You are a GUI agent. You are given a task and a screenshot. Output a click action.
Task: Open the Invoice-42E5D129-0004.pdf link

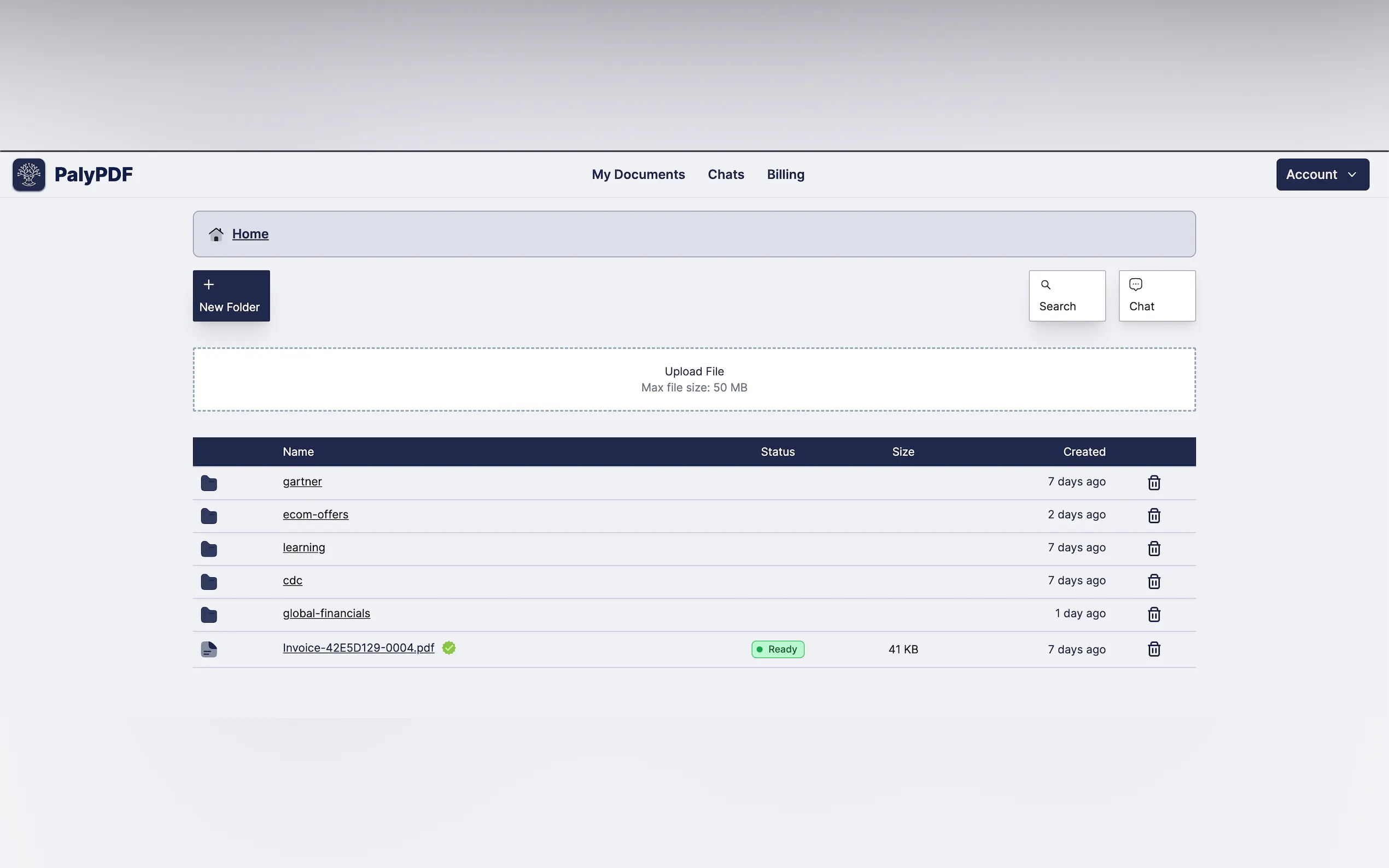click(358, 648)
